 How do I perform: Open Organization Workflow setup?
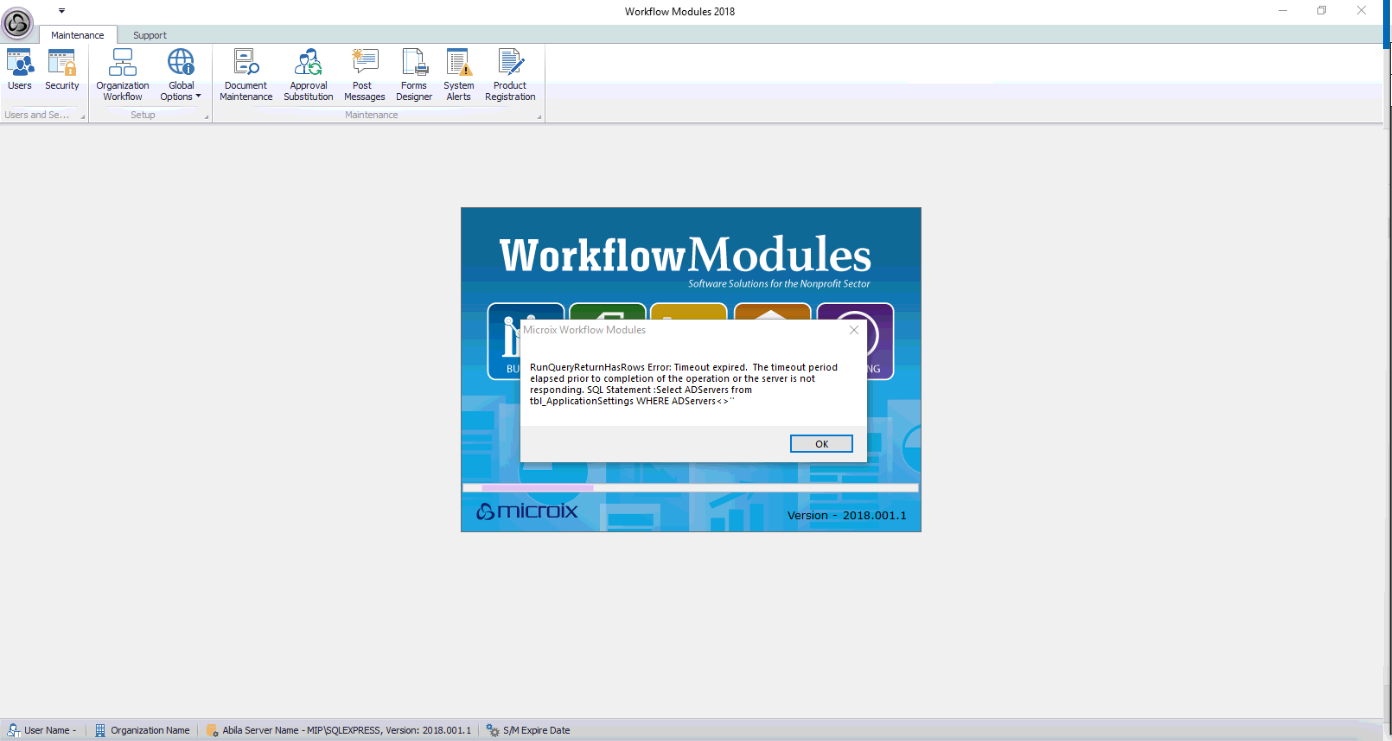(x=123, y=75)
